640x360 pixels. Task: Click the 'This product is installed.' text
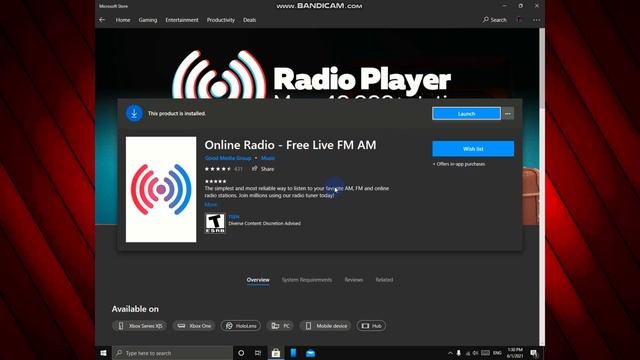coord(177,113)
